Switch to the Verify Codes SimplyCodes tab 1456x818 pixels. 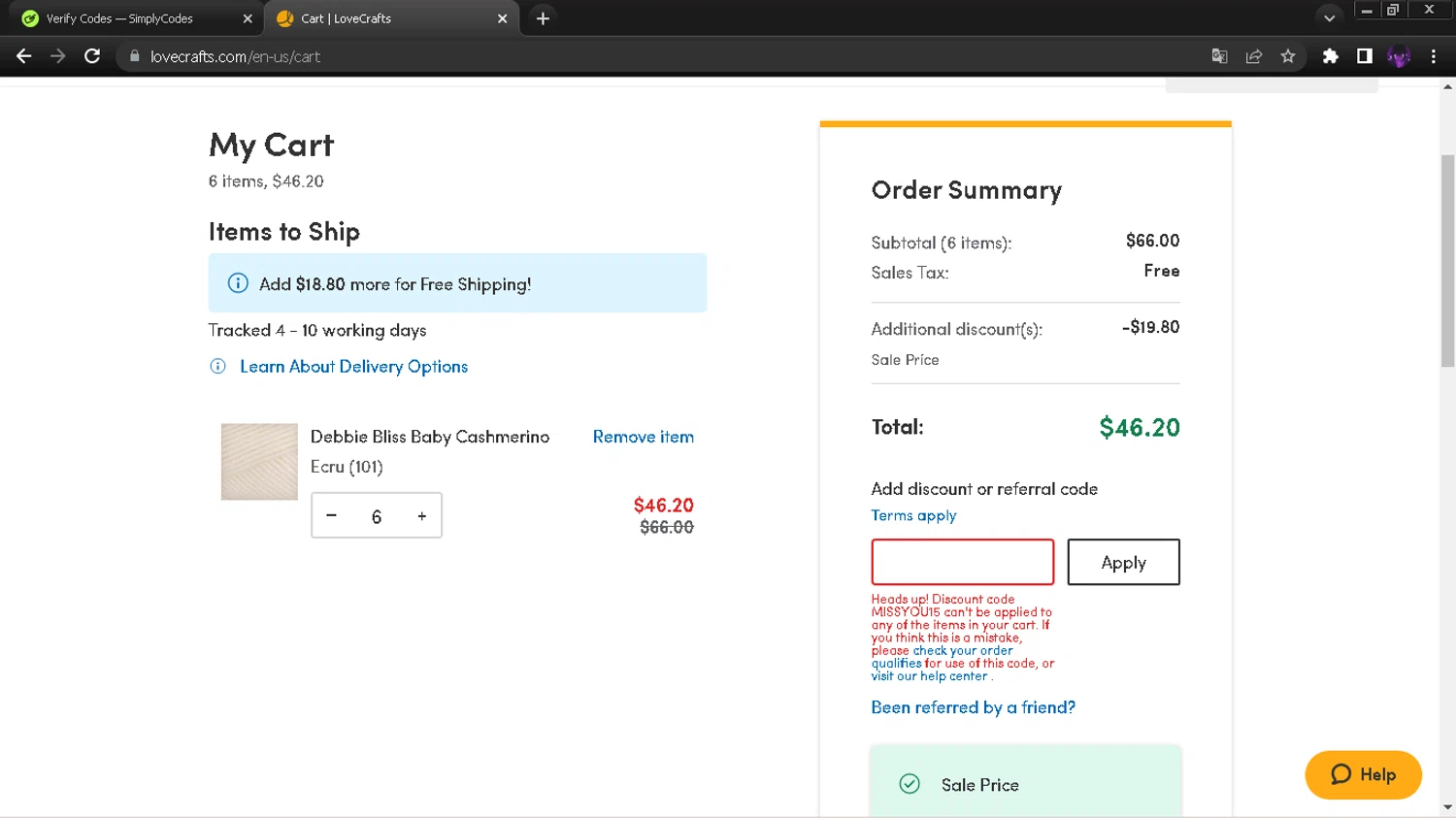(119, 18)
